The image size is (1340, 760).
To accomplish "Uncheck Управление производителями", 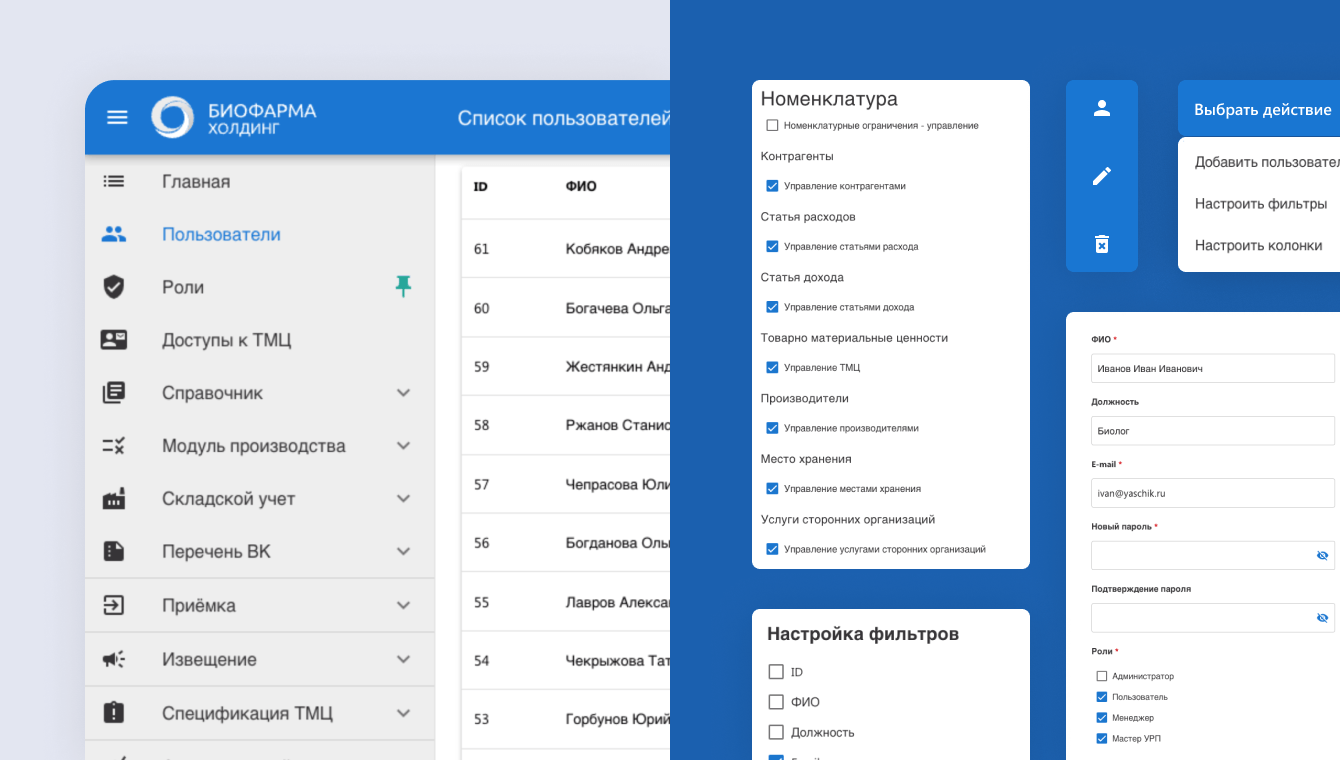I will 772,428.
